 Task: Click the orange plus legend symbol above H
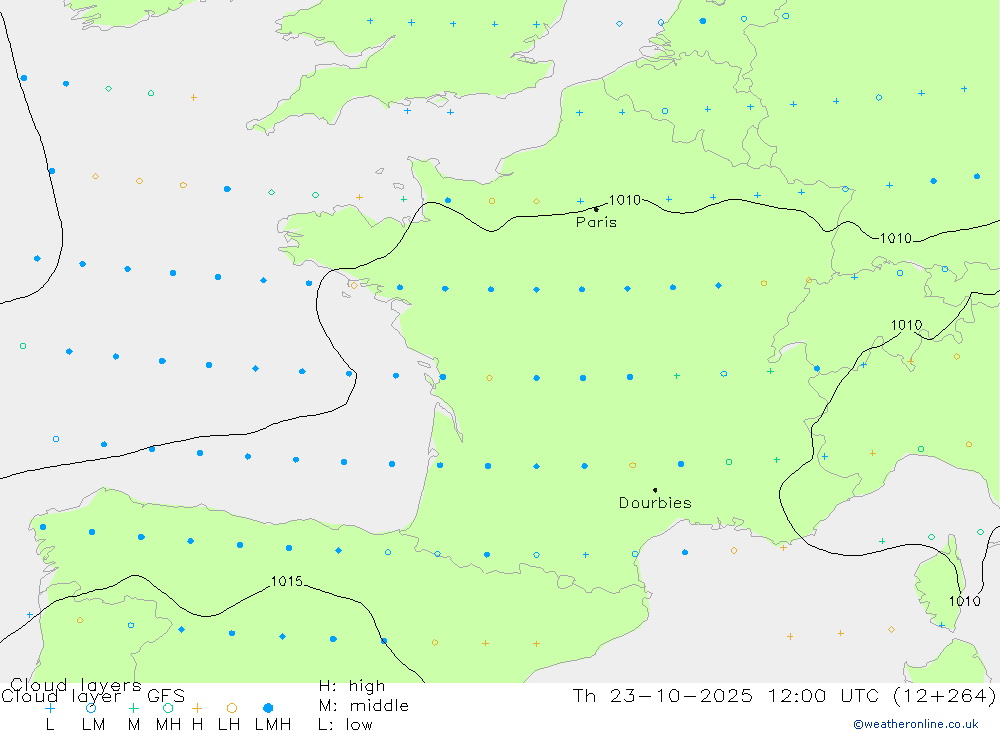click(197, 708)
